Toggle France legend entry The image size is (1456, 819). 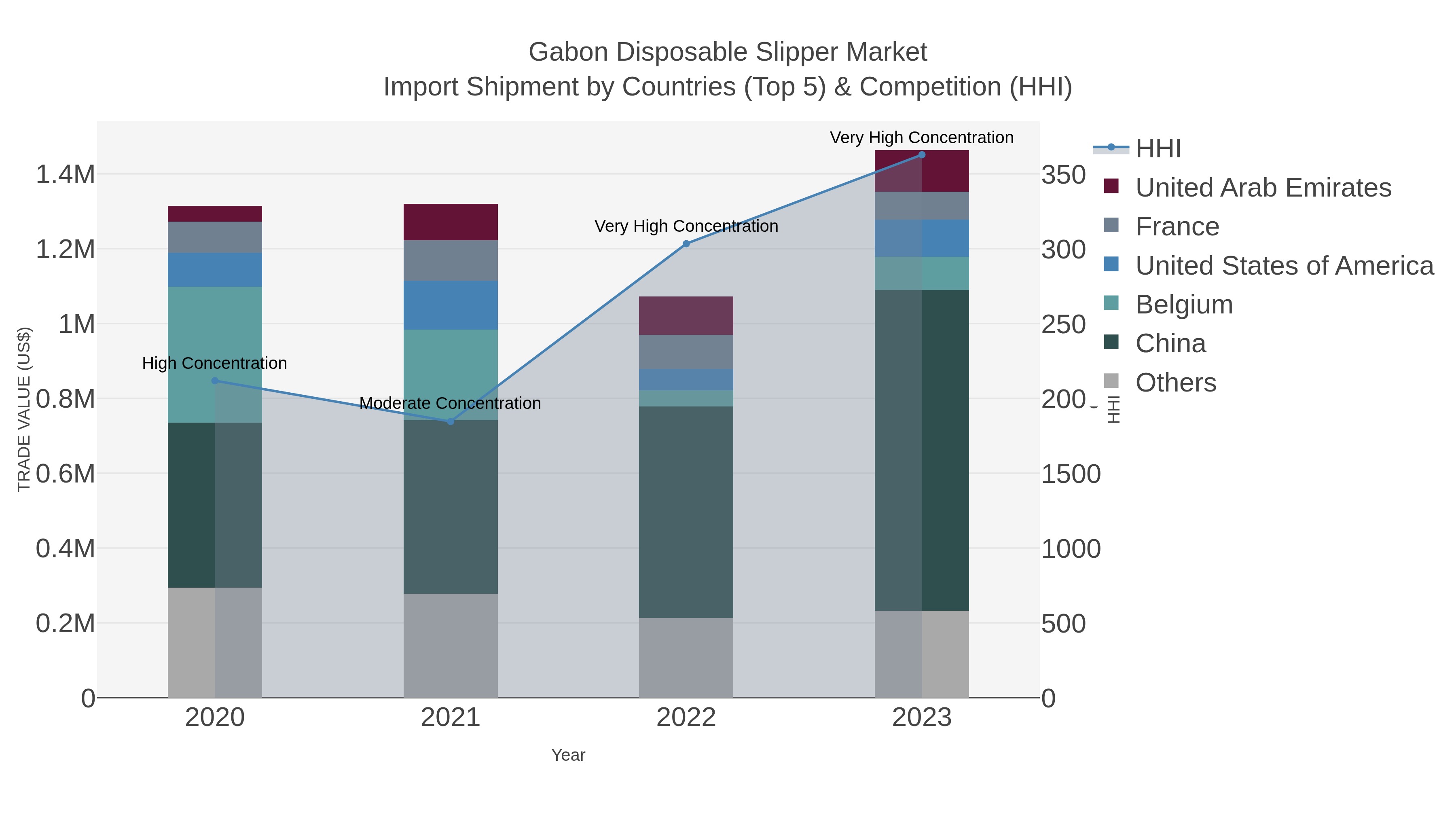1162,226
